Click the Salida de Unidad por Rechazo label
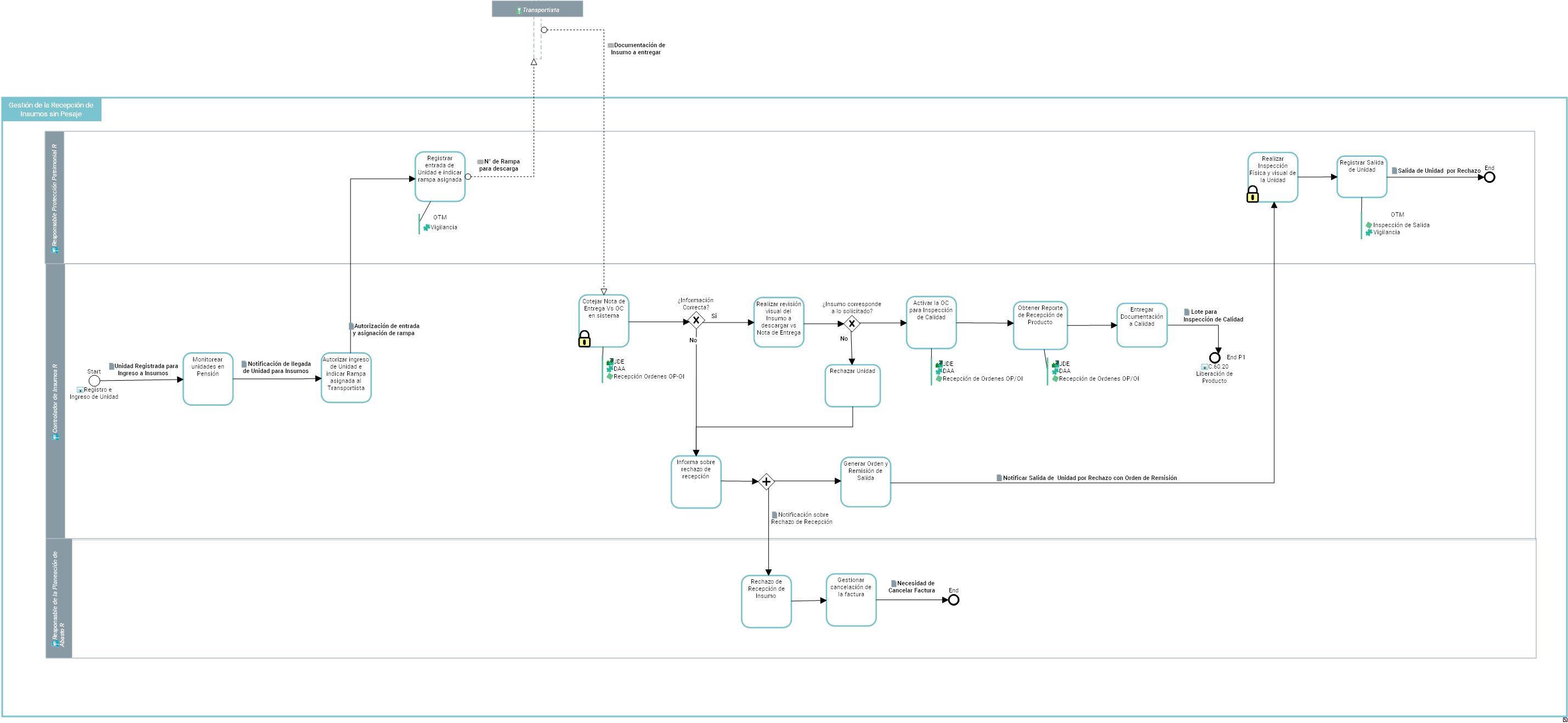Image resolution: width=1568 pixels, height=723 pixels. point(1436,171)
